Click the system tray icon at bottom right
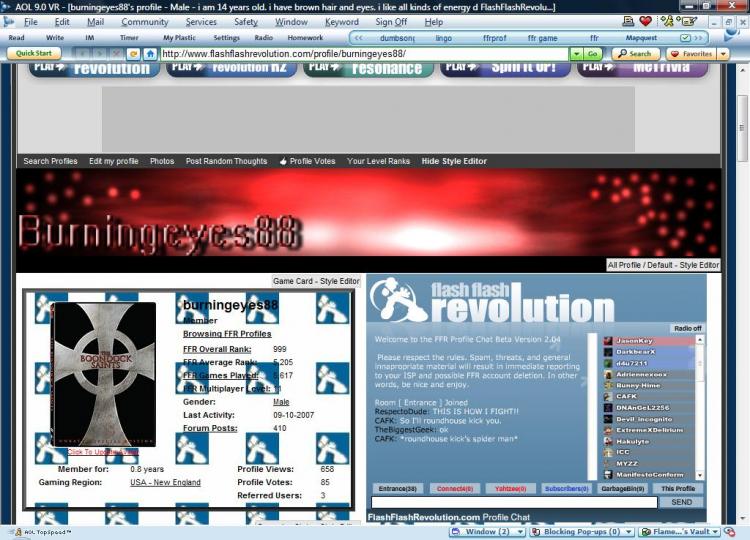The image size is (750, 540). [x=730, y=532]
